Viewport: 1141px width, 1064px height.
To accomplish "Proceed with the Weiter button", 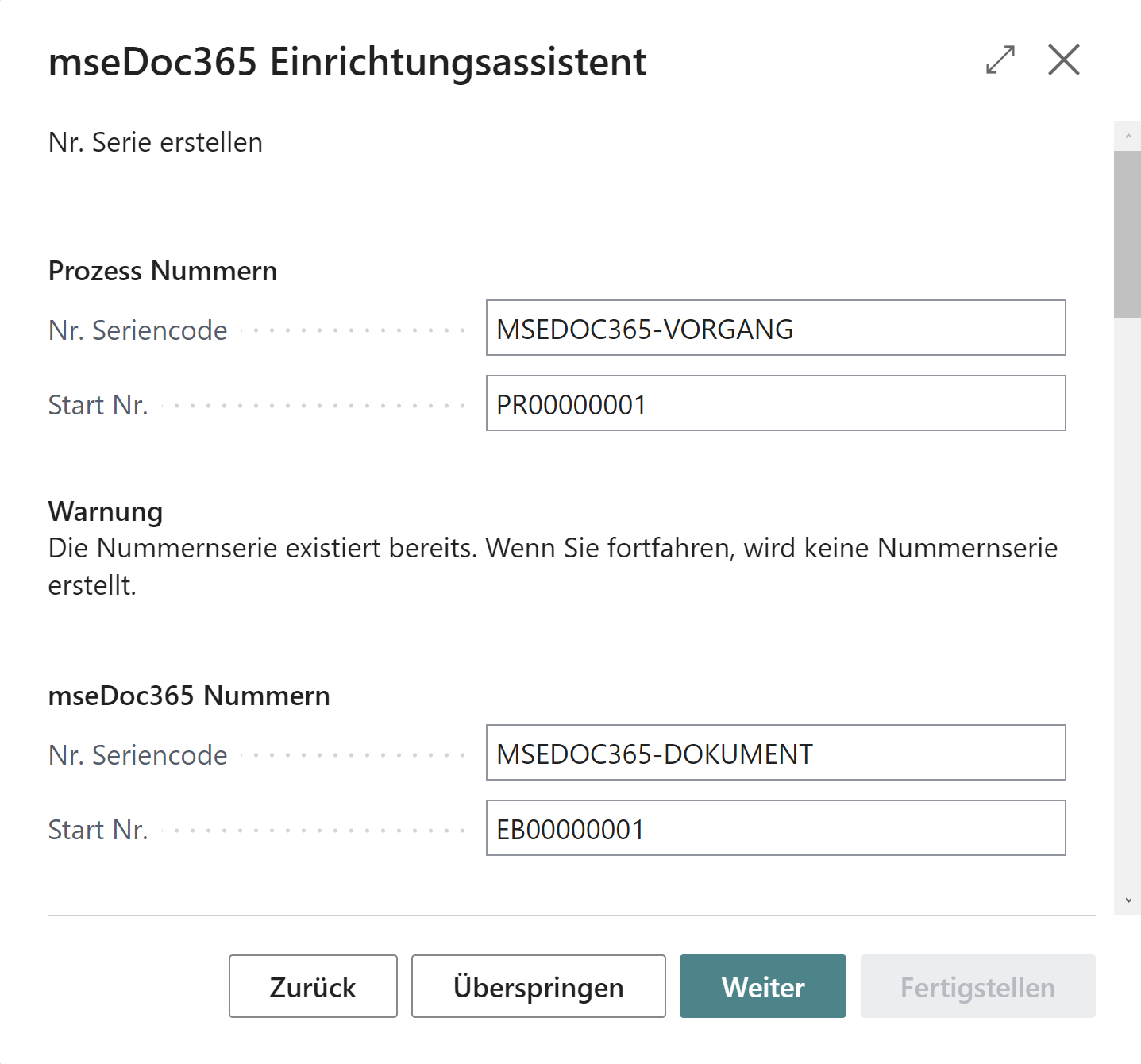I will [x=762, y=986].
